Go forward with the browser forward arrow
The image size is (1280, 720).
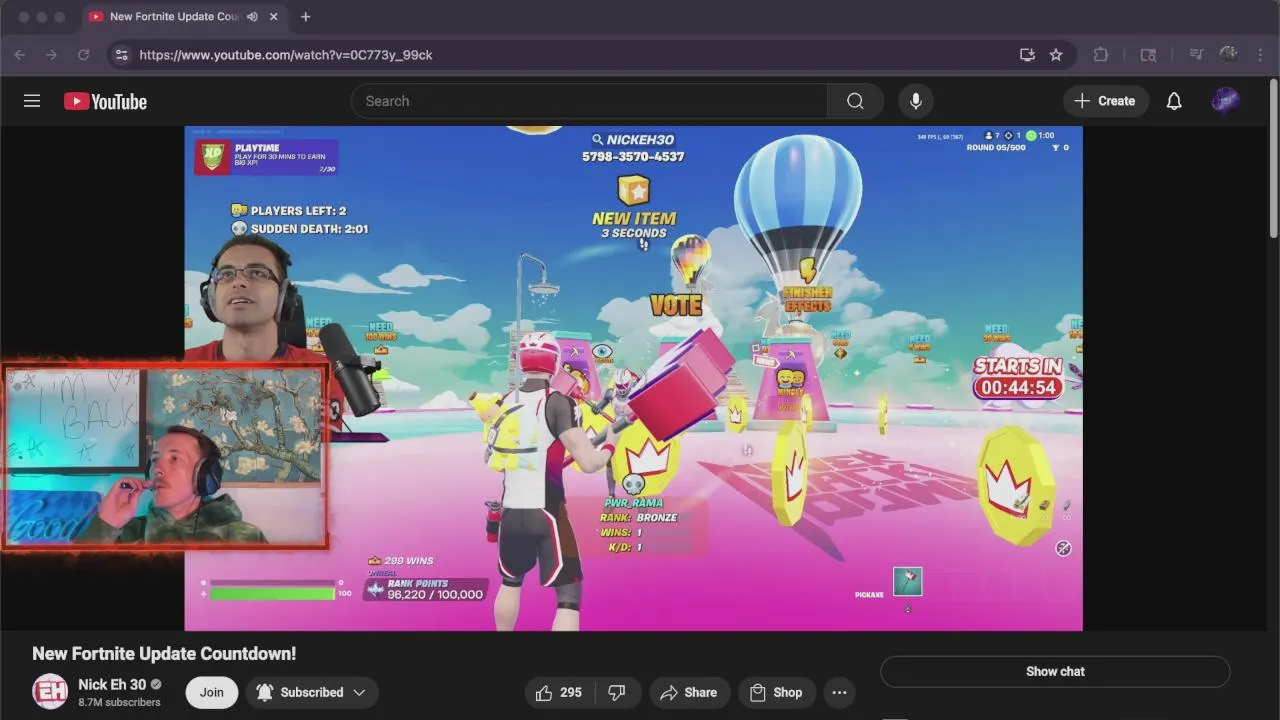click(52, 55)
